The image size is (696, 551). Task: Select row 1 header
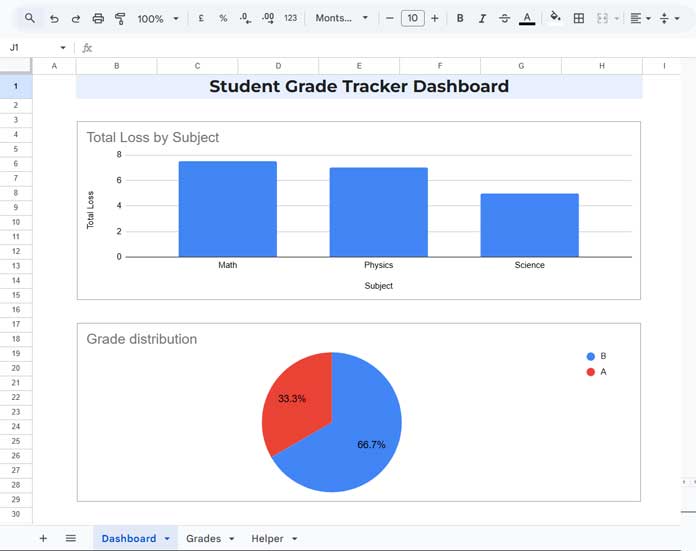16,86
